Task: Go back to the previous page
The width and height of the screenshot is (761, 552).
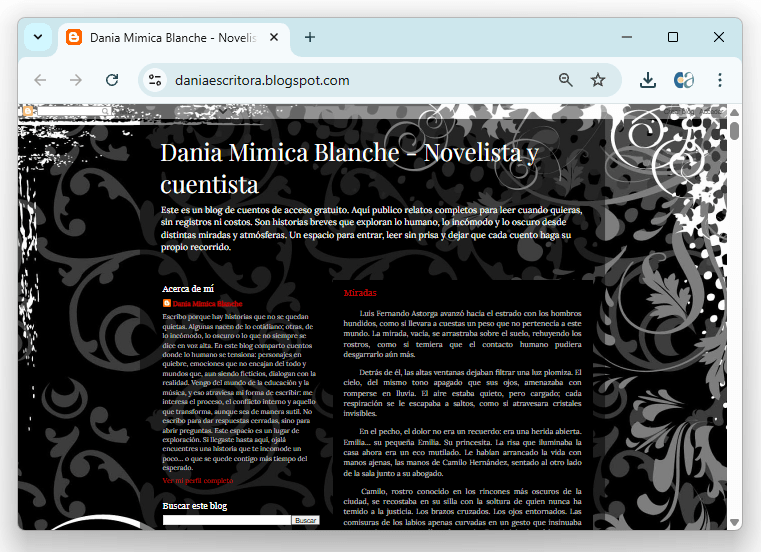Action: [x=40, y=80]
